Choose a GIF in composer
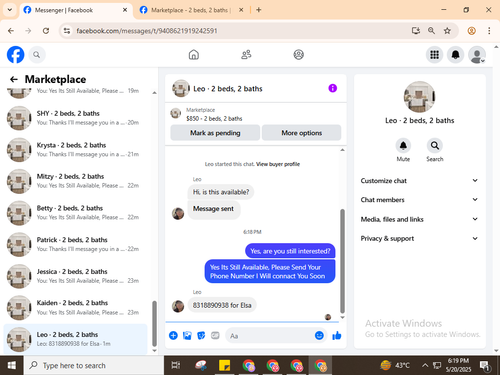The height and width of the screenshot is (375, 500). (215, 335)
